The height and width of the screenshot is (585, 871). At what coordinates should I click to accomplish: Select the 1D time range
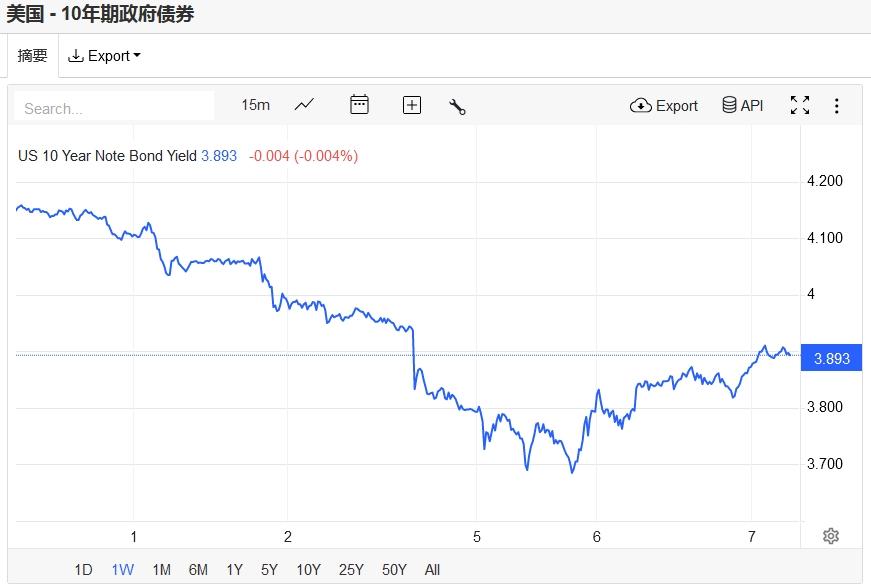[83, 570]
